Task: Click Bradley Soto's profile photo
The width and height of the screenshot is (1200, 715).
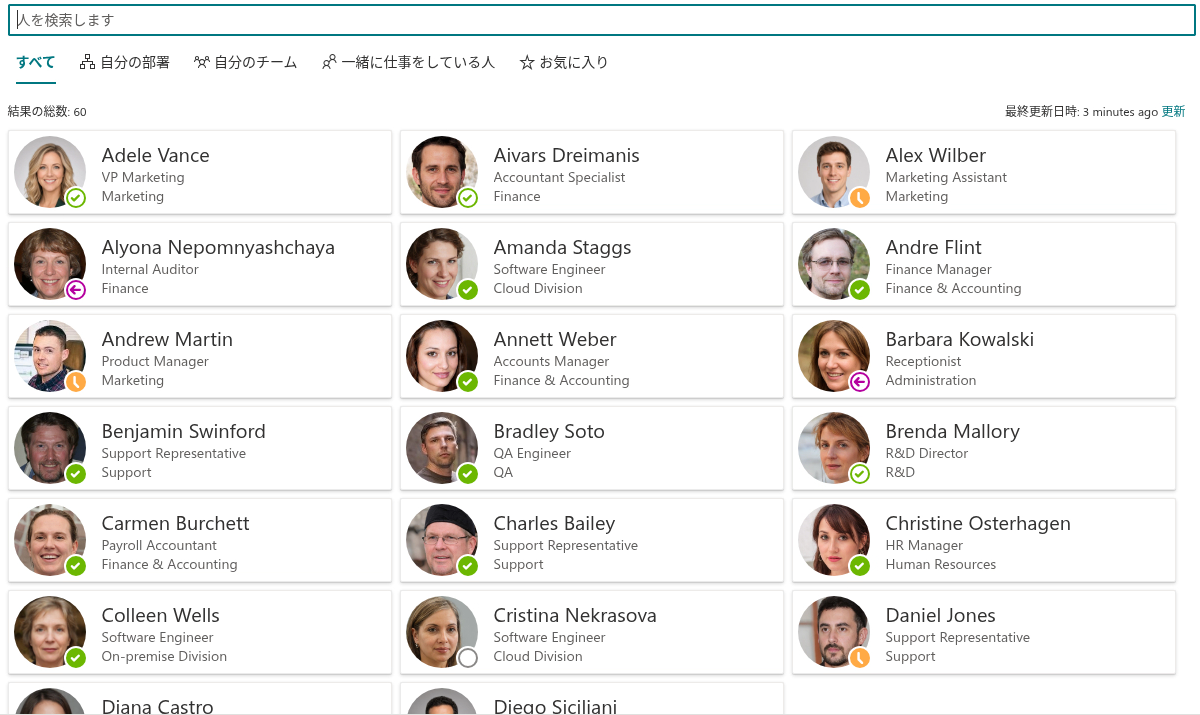Action: (x=442, y=448)
